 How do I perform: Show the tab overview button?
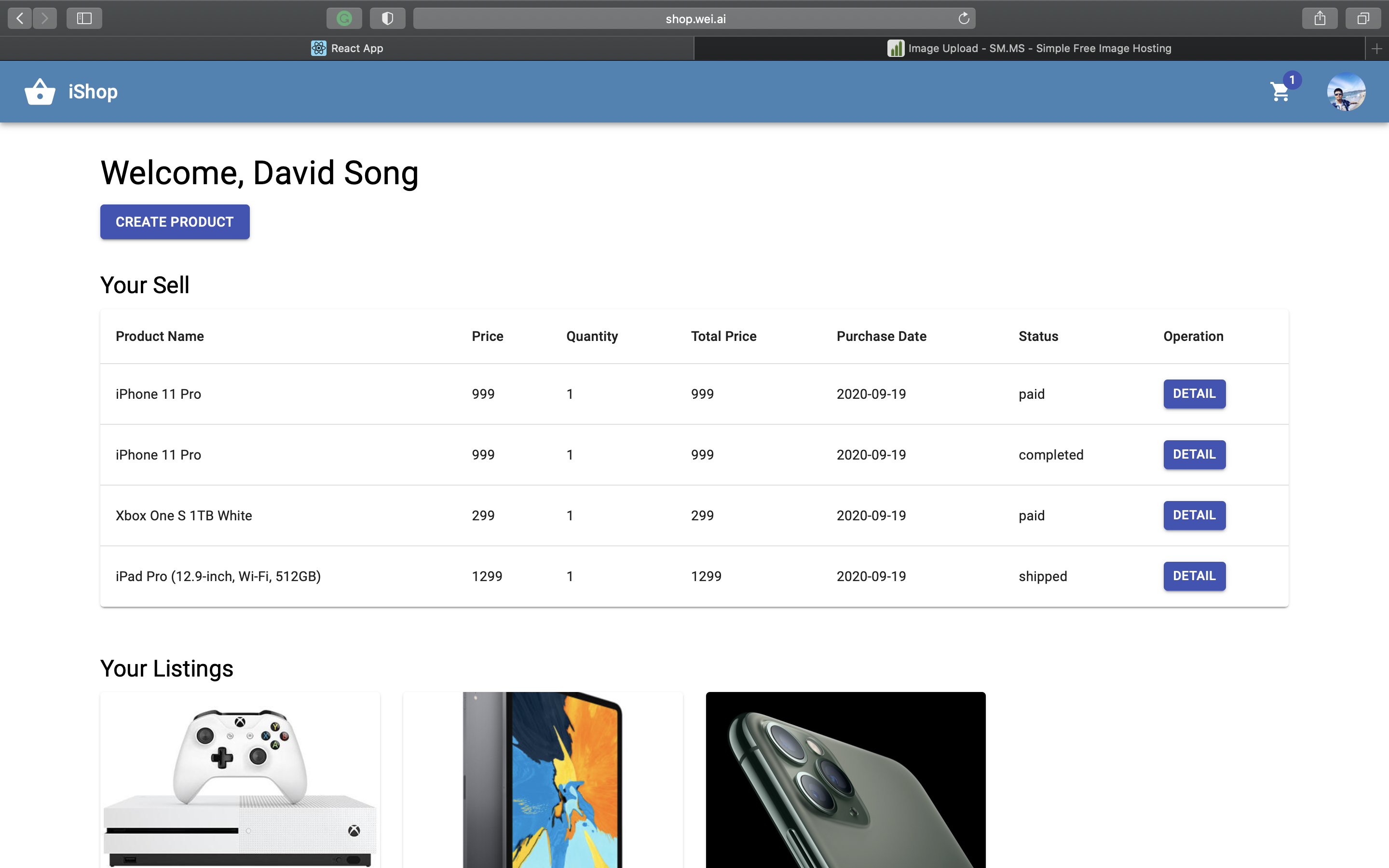(x=1363, y=18)
